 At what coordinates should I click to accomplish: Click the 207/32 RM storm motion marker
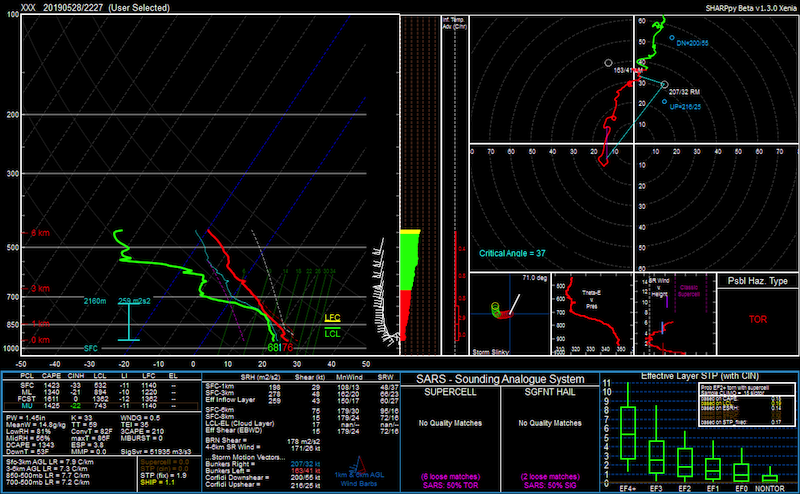point(664,84)
